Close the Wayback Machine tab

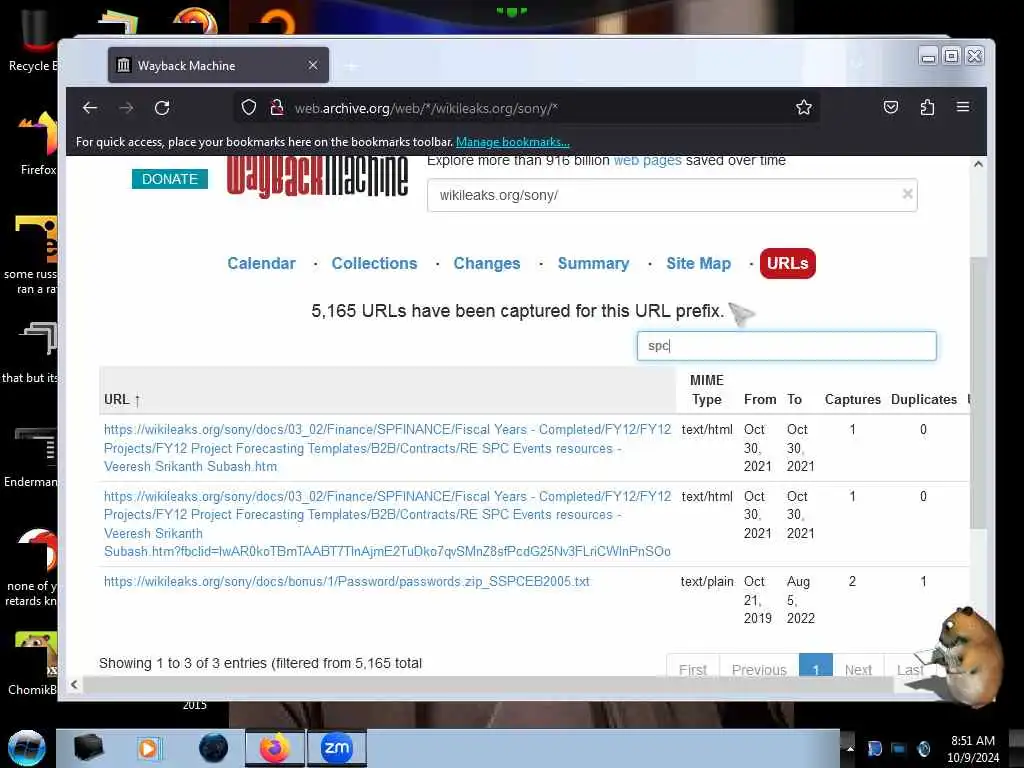[x=313, y=65]
